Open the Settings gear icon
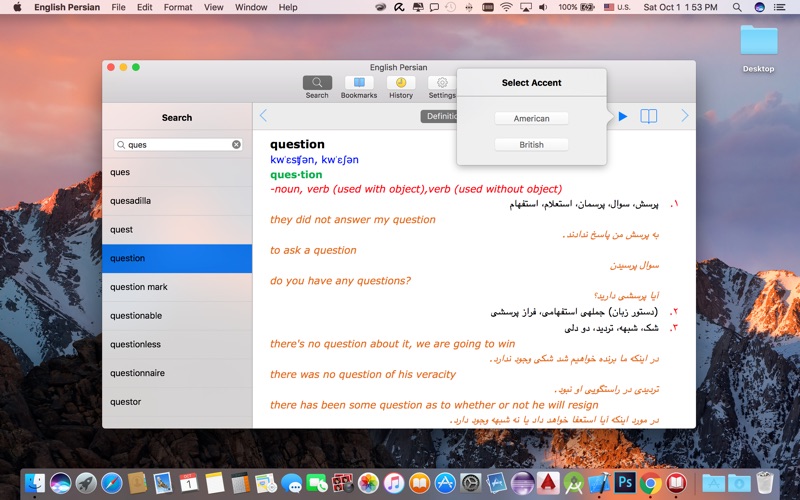This screenshot has height=500, width=800. tap(442, 83)
